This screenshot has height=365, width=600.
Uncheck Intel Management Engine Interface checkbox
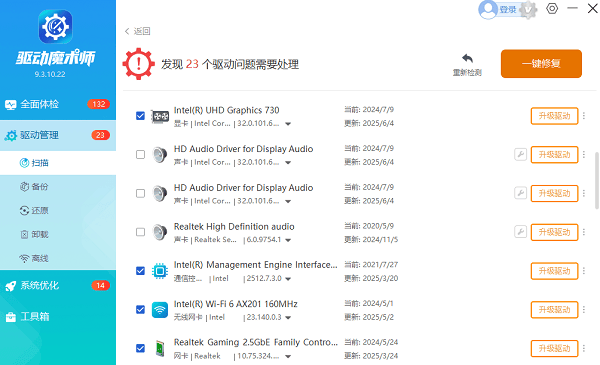point(140,271)
